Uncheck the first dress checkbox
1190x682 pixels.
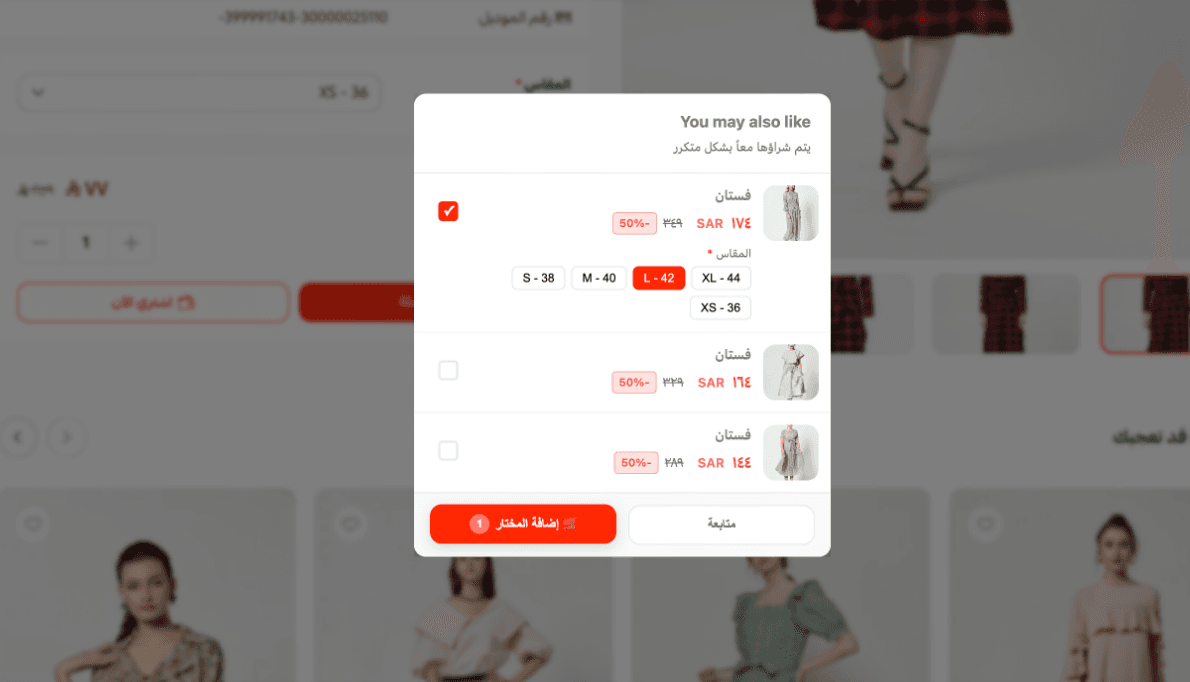(448, 211)
